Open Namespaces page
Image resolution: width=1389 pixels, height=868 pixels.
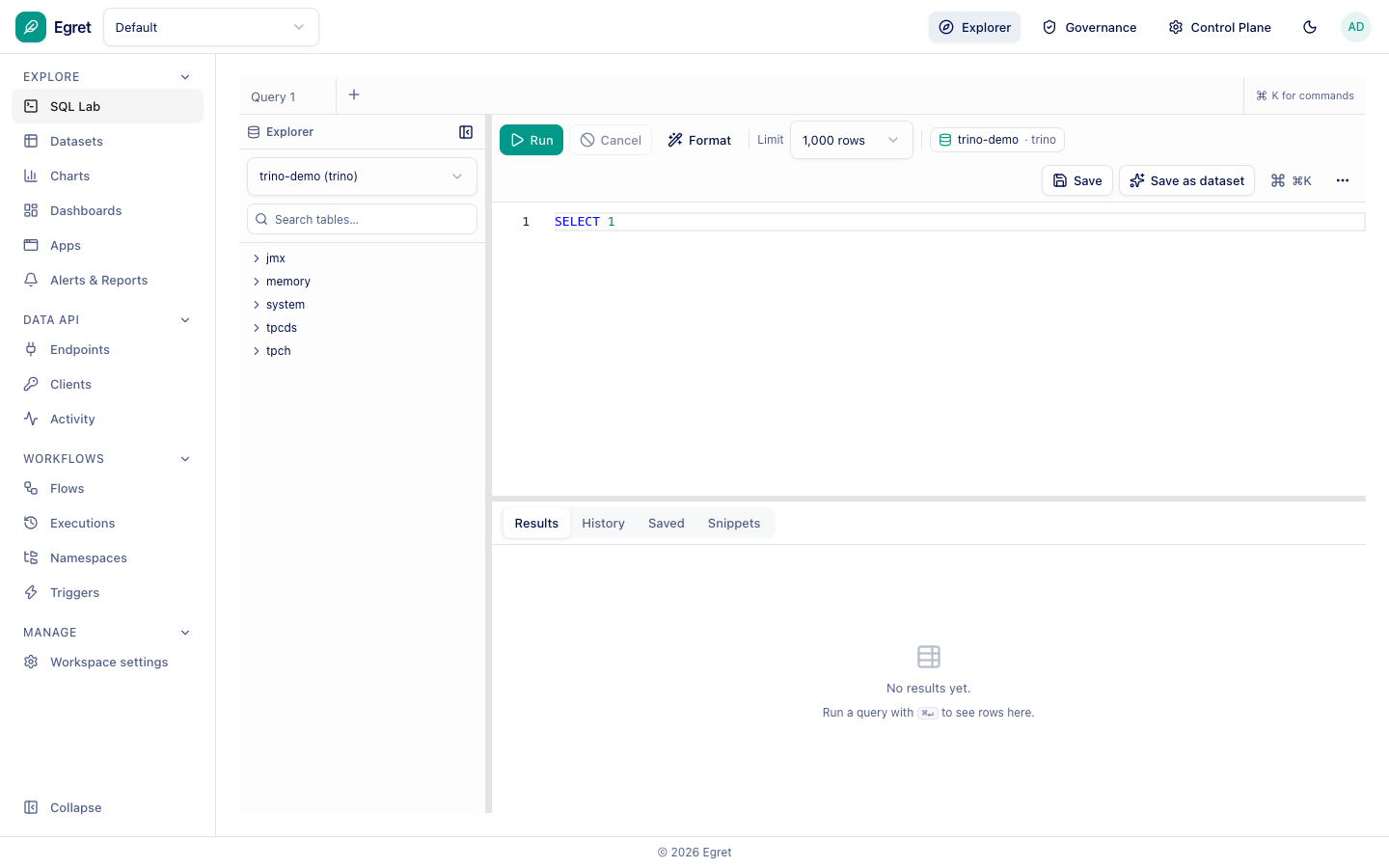pos(107,557)
